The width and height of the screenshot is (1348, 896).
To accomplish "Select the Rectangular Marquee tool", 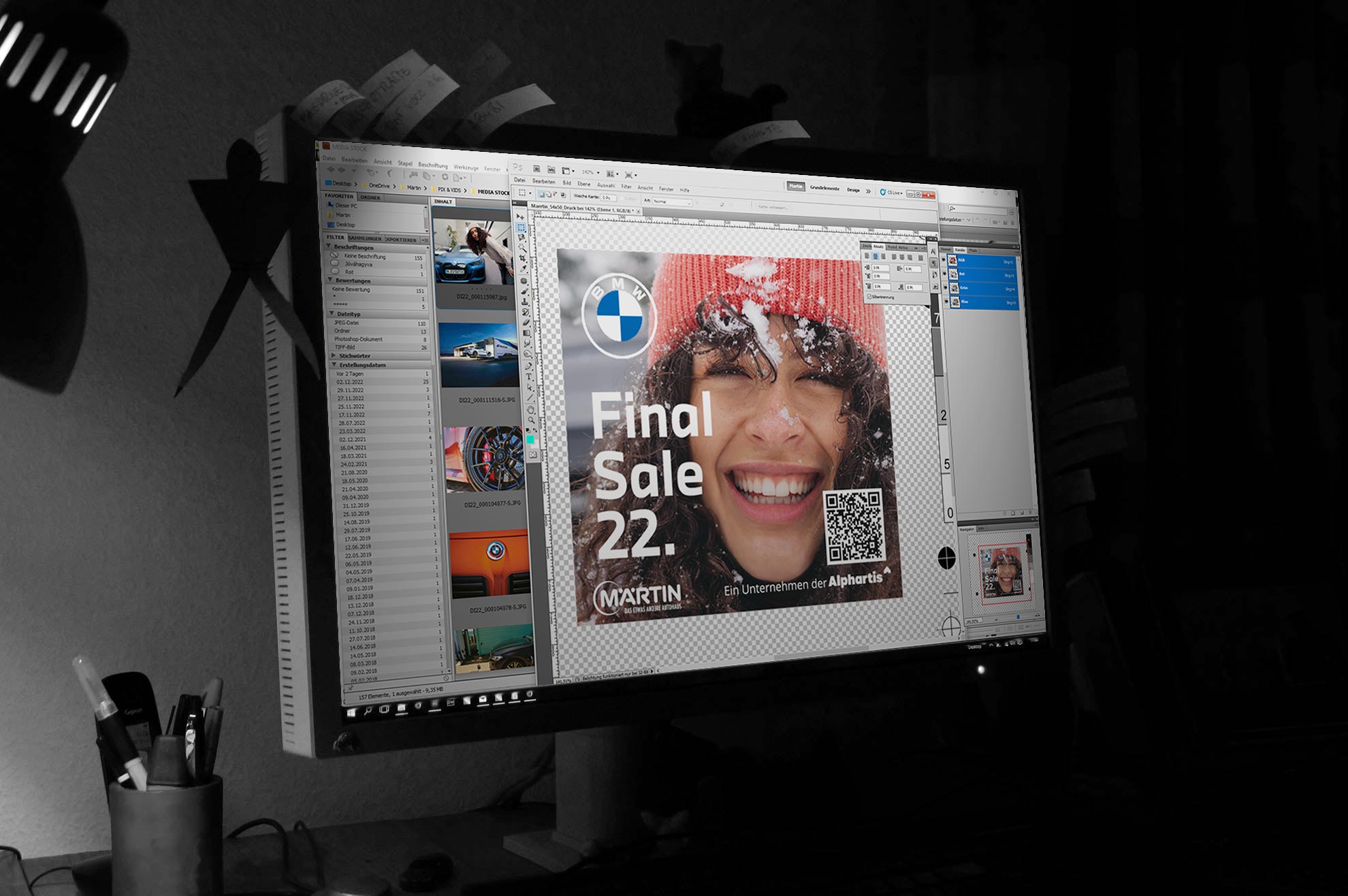I will tap(521, 228).
